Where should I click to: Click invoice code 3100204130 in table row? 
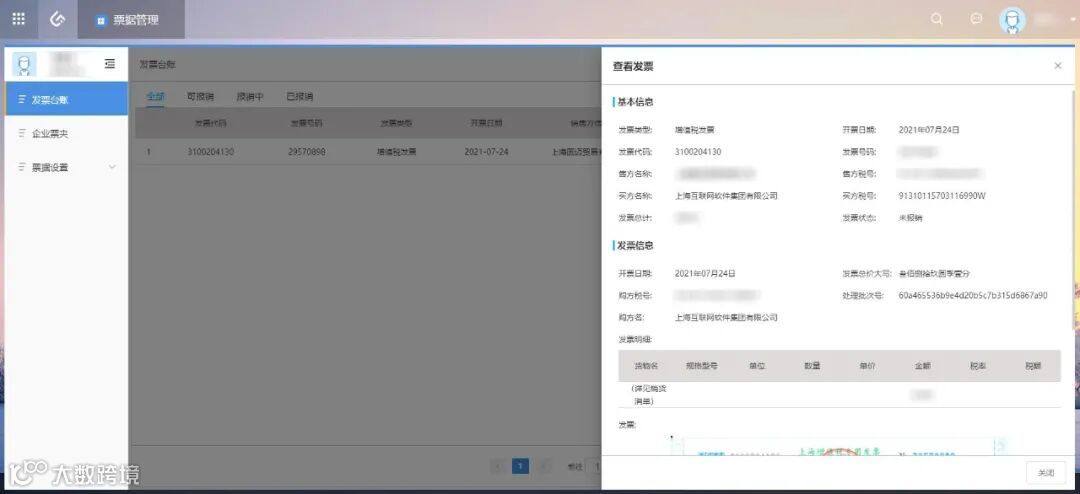coord(210,152)
